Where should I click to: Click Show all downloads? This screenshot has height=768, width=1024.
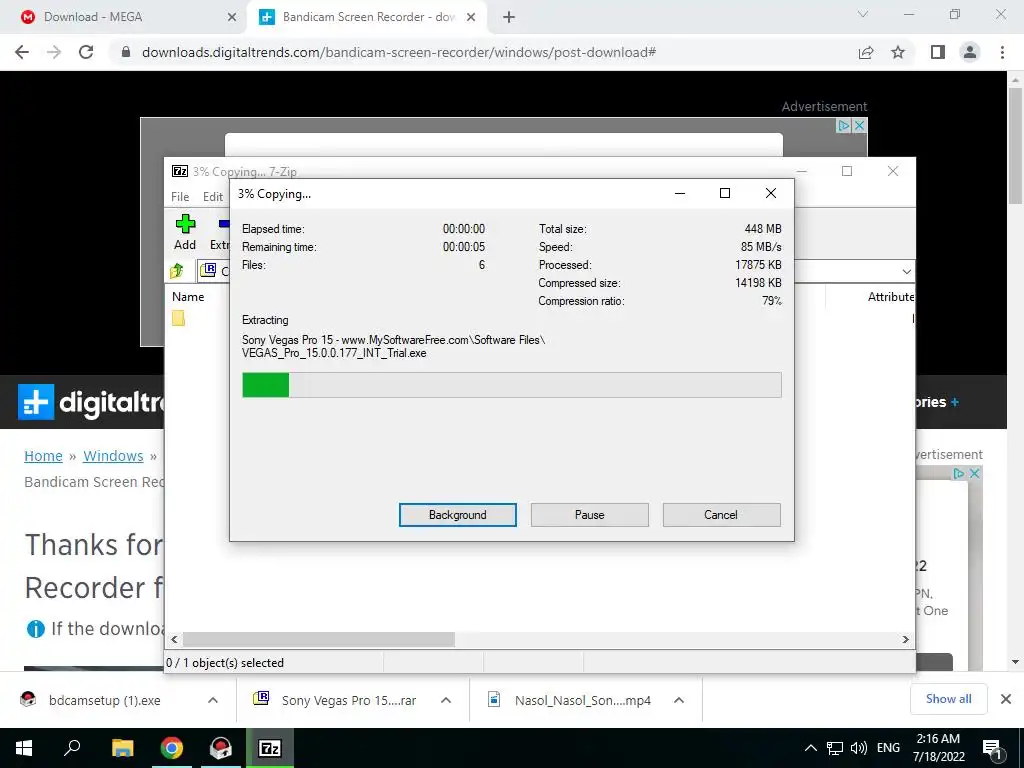tap(948, 699)
